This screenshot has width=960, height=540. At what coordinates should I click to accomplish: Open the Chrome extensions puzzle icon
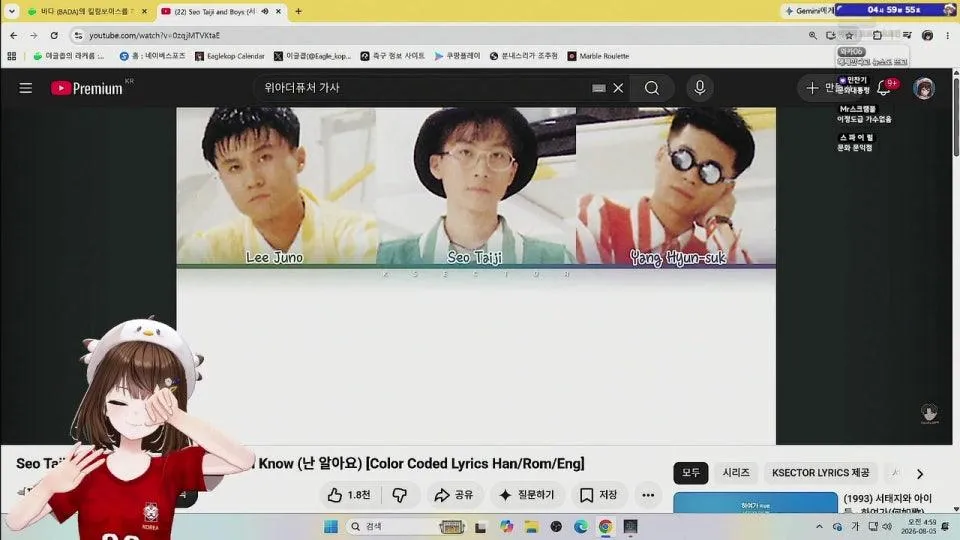pos(877,36)
